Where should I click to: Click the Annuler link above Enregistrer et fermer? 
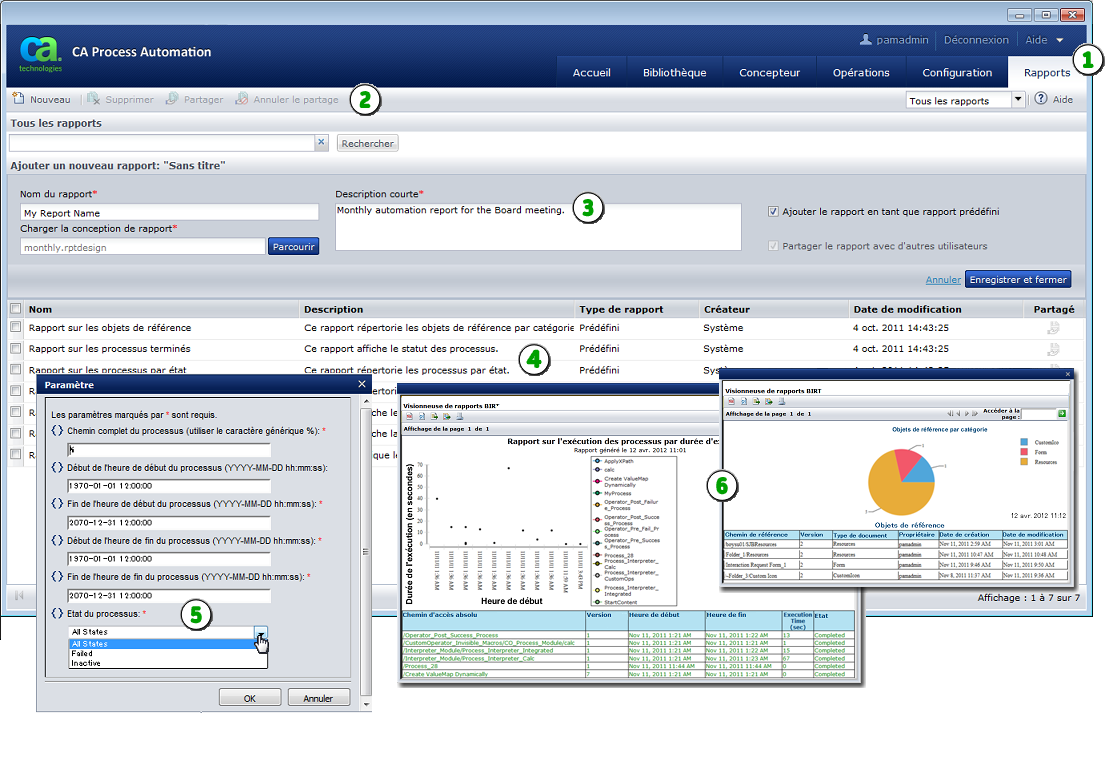[x=943, y=279]
